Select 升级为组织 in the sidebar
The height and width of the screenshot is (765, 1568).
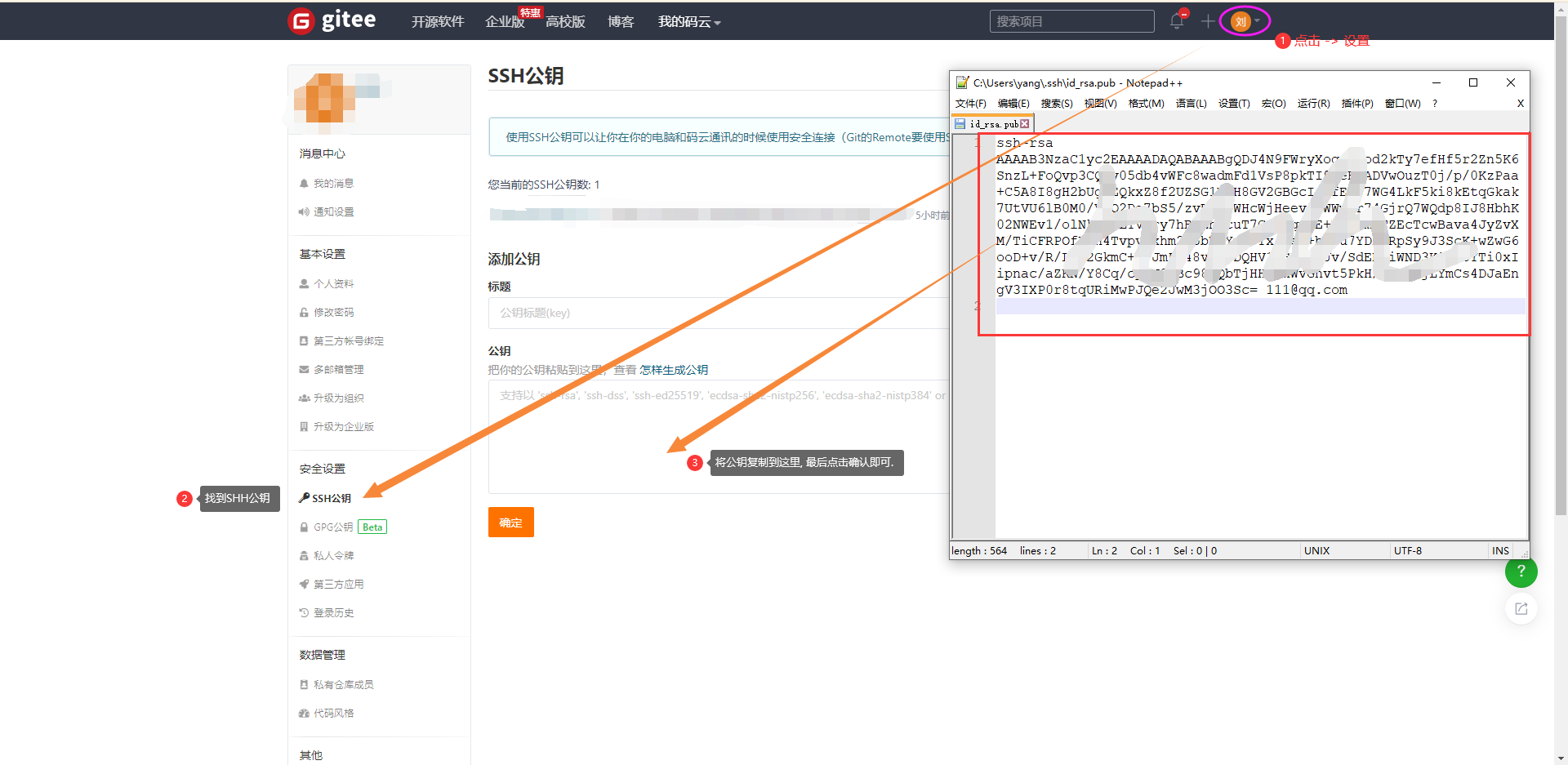click(x=332, y=398)
